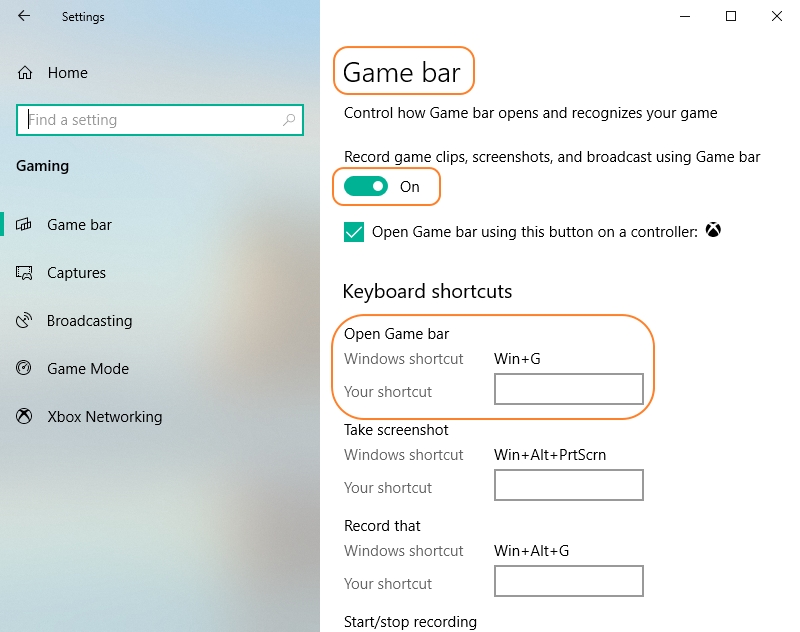Select Game bar in sidebar
800x632 pixels.
(x=79, y=225)
